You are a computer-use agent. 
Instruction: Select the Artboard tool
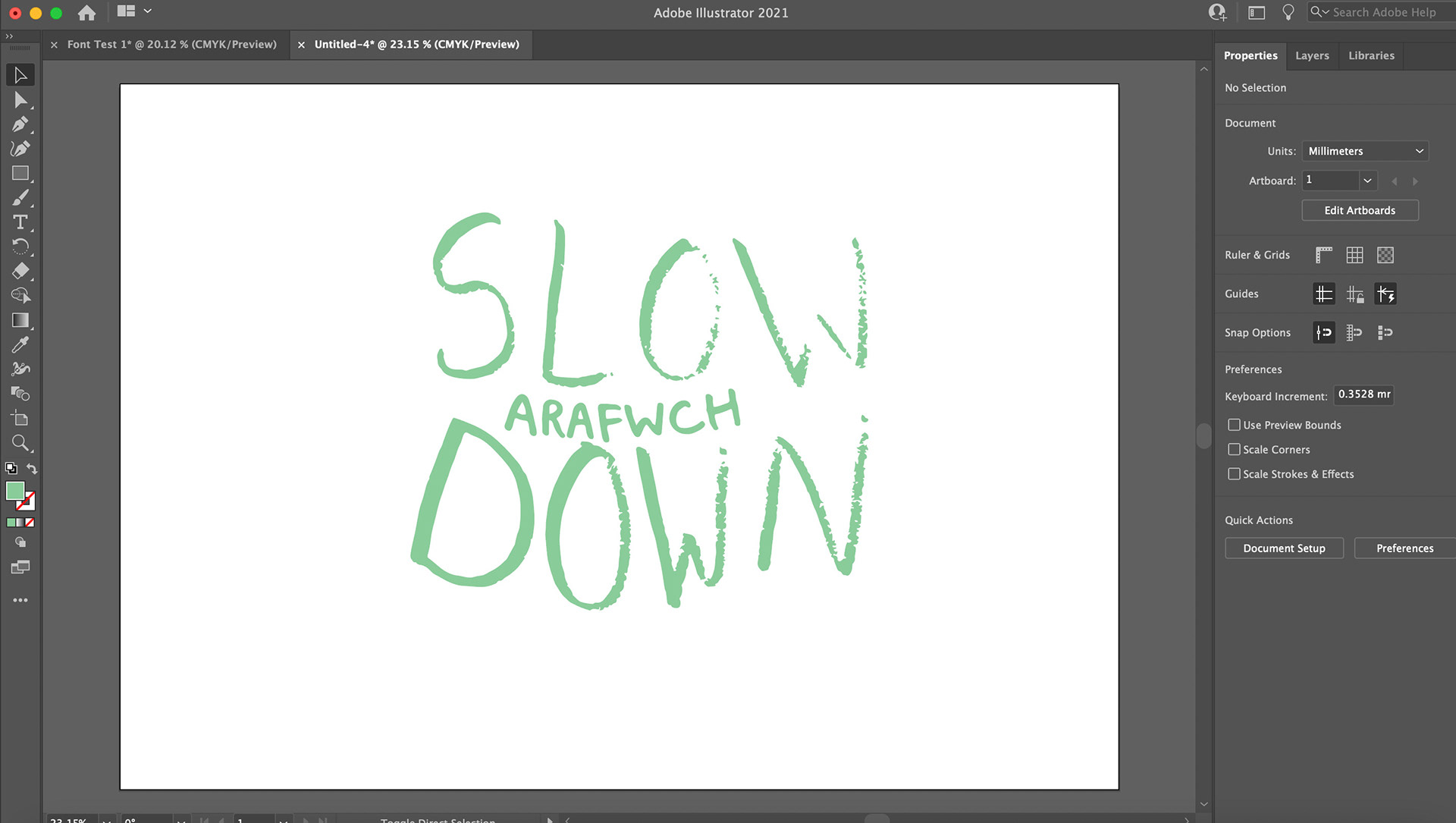click(x=20, y=418)
